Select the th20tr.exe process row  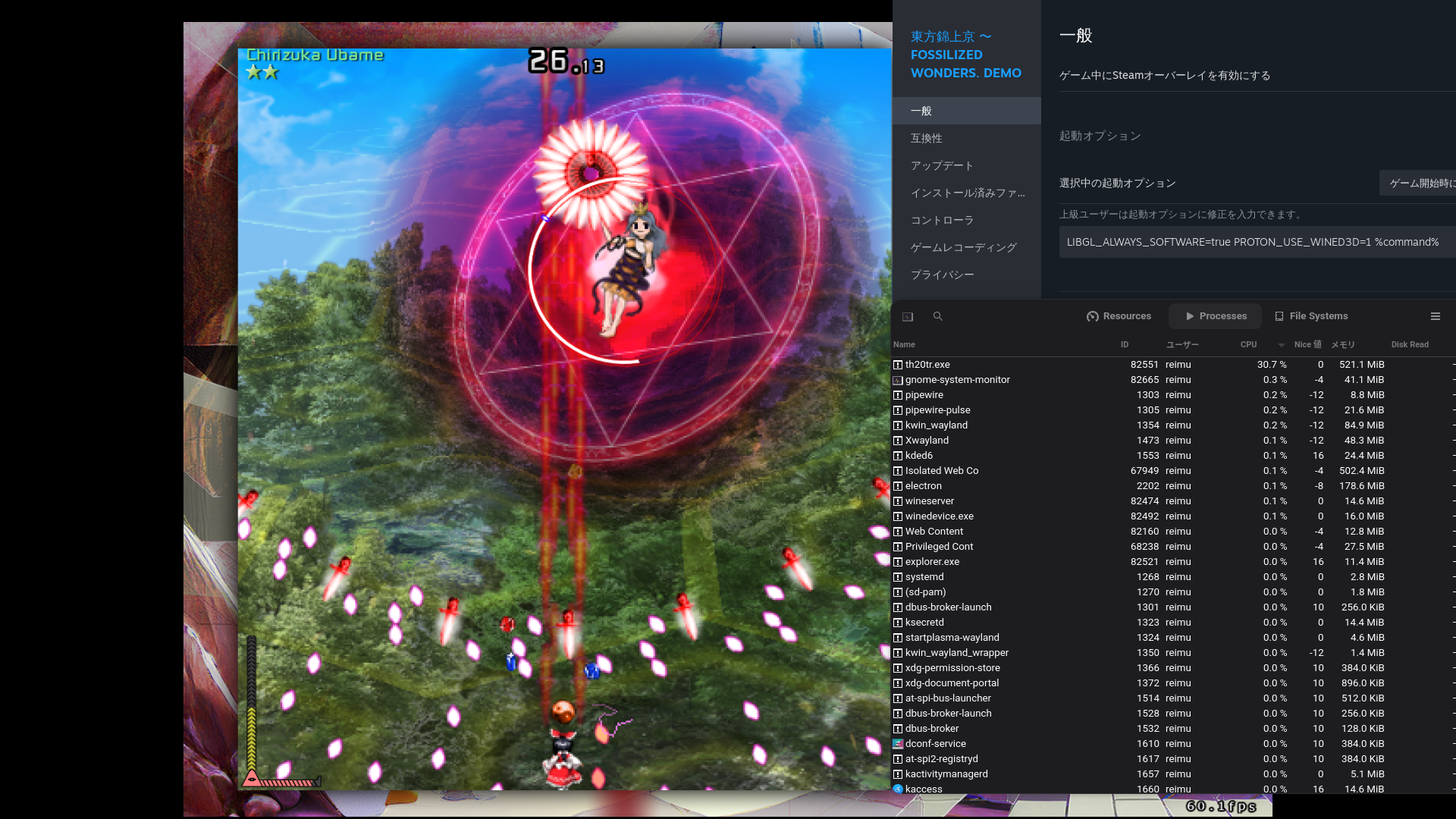click(x=1174, y=365)
